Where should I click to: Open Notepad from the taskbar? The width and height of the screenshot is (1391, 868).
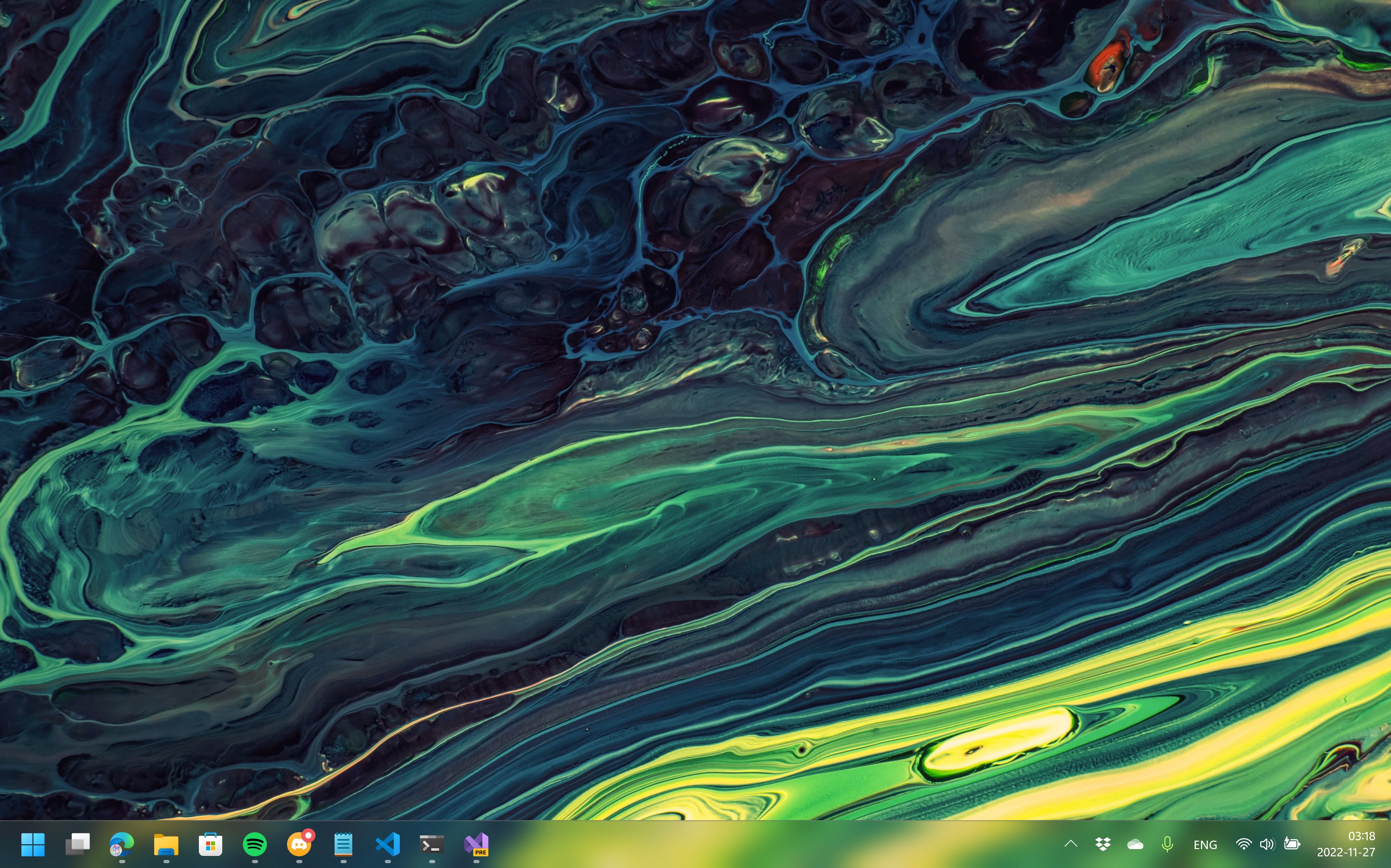pyautogui.click(x=343, y=844)
